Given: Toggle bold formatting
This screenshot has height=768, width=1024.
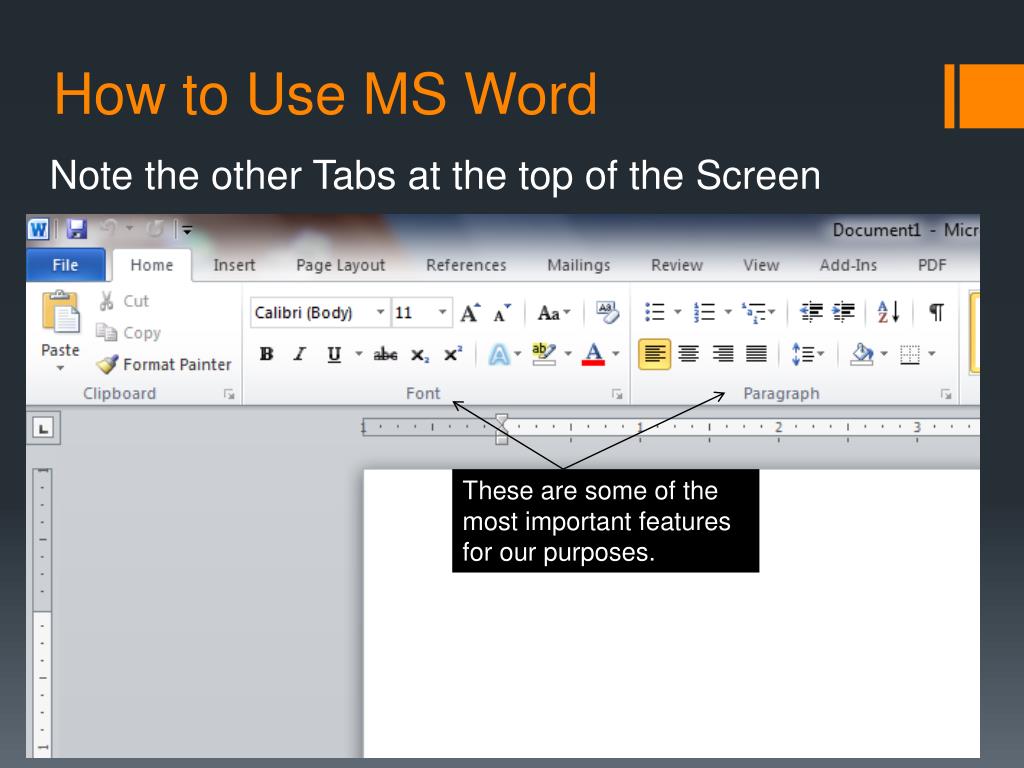Looking at the screenshot, I should pos(266,354).
